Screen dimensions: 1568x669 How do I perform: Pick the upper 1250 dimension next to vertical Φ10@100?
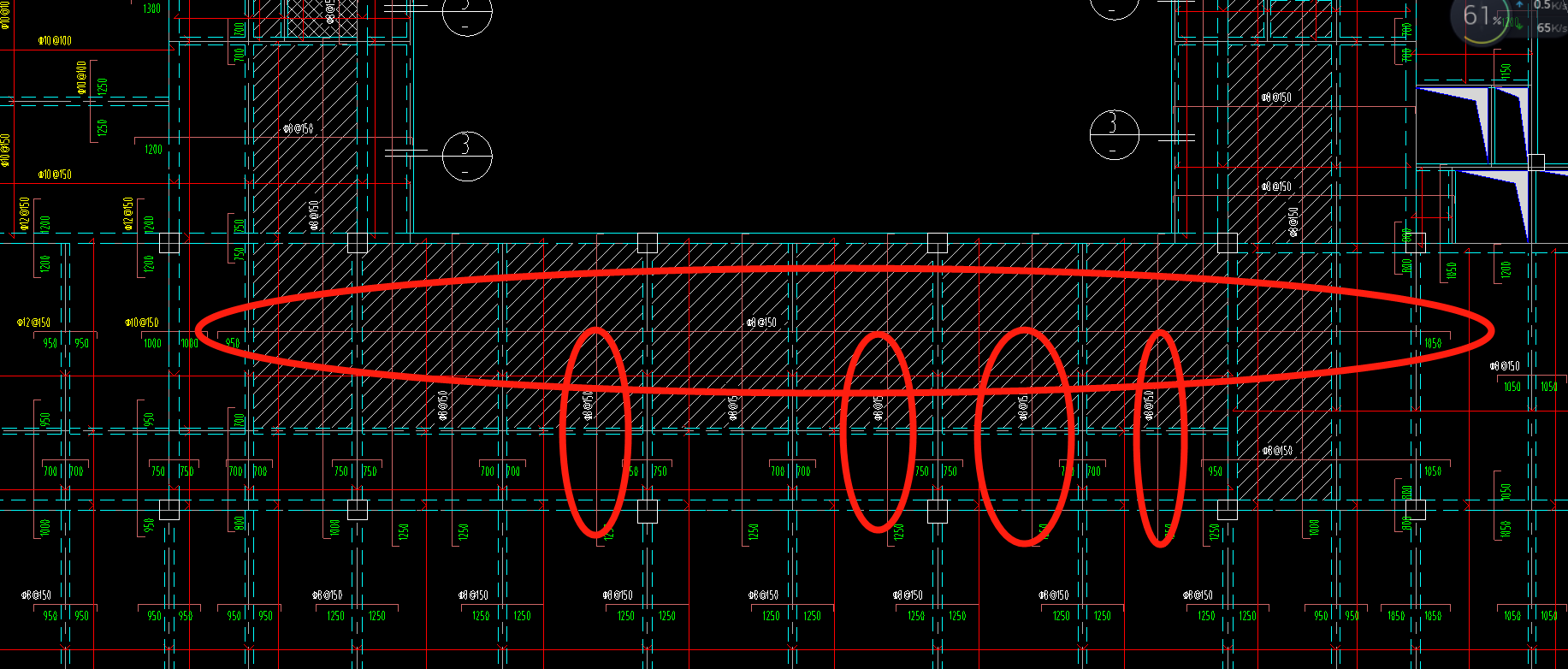click(x=103, y=86)
